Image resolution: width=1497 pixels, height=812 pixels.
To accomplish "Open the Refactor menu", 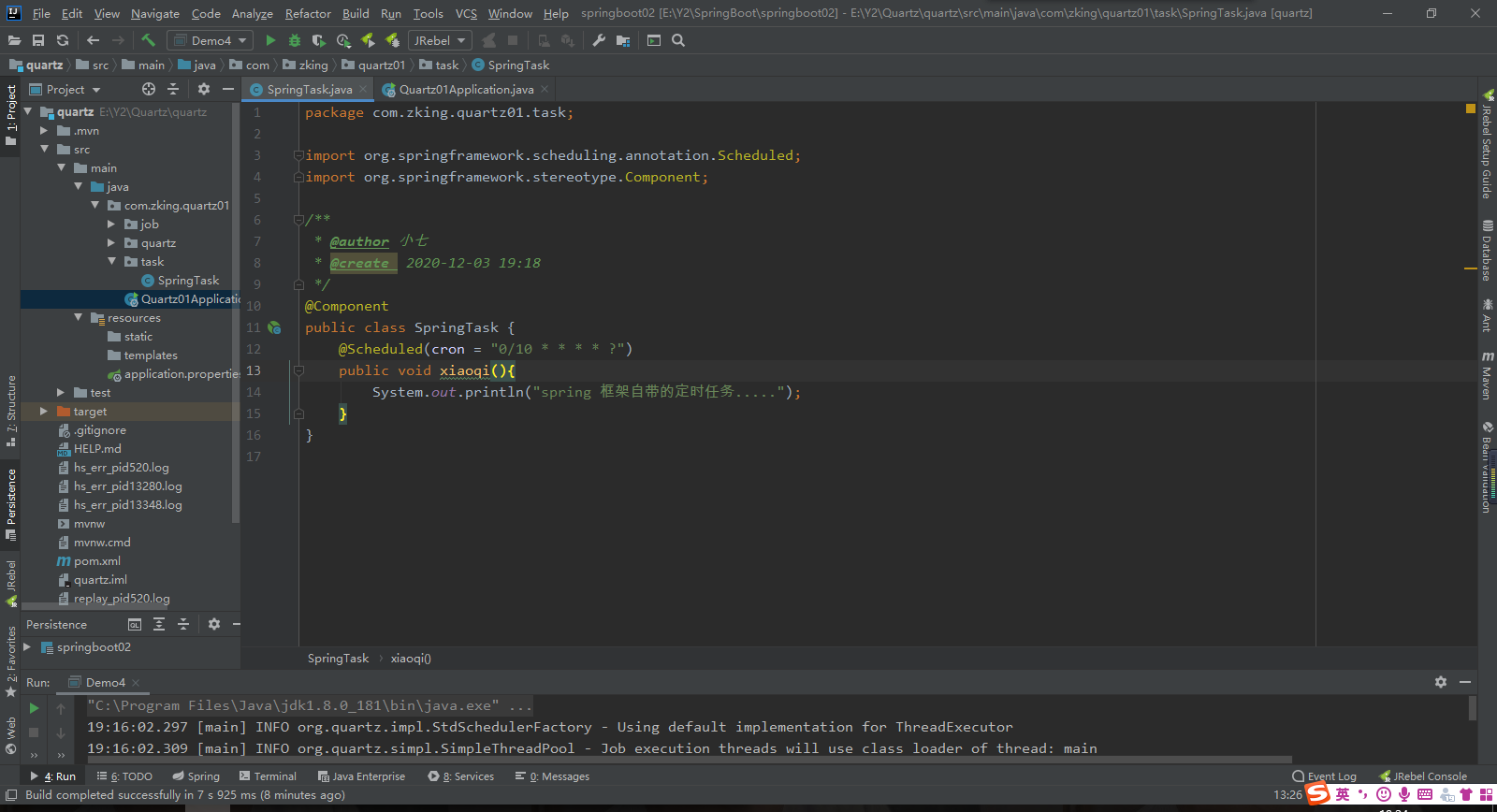I will (x=308, y=13).
